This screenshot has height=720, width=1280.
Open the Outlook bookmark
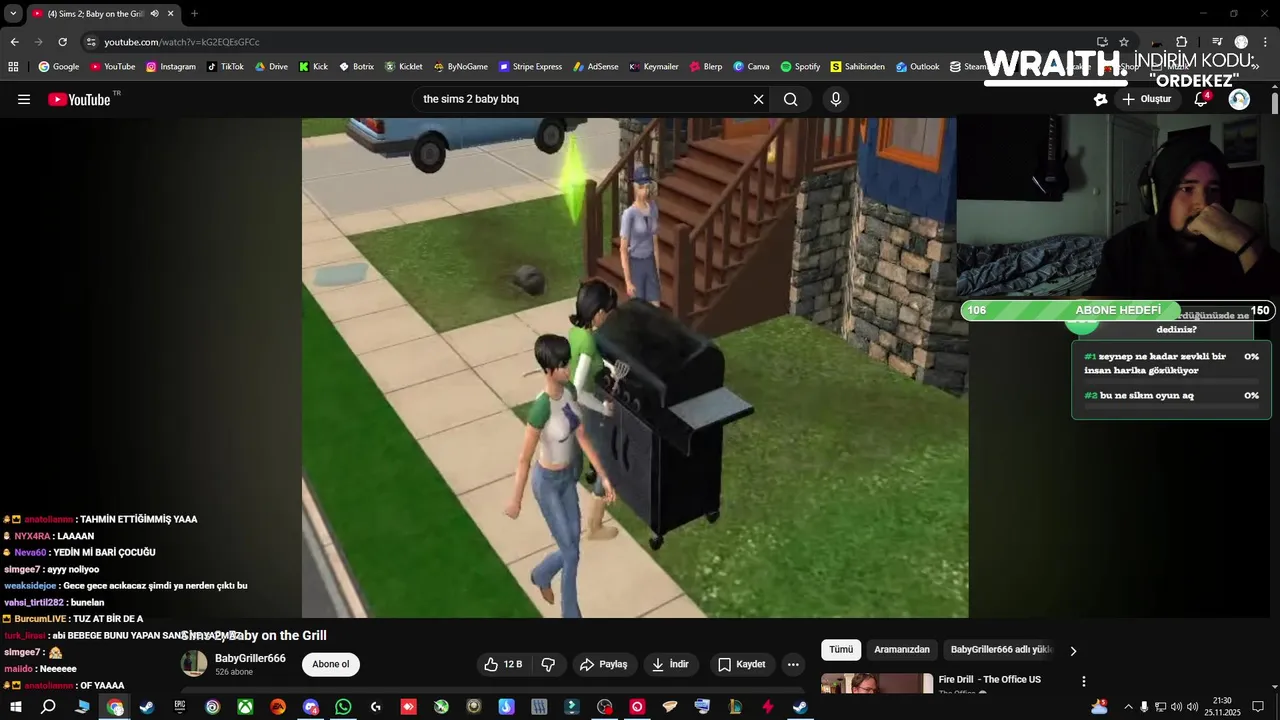pyautogui.click(x=917, y=67)
